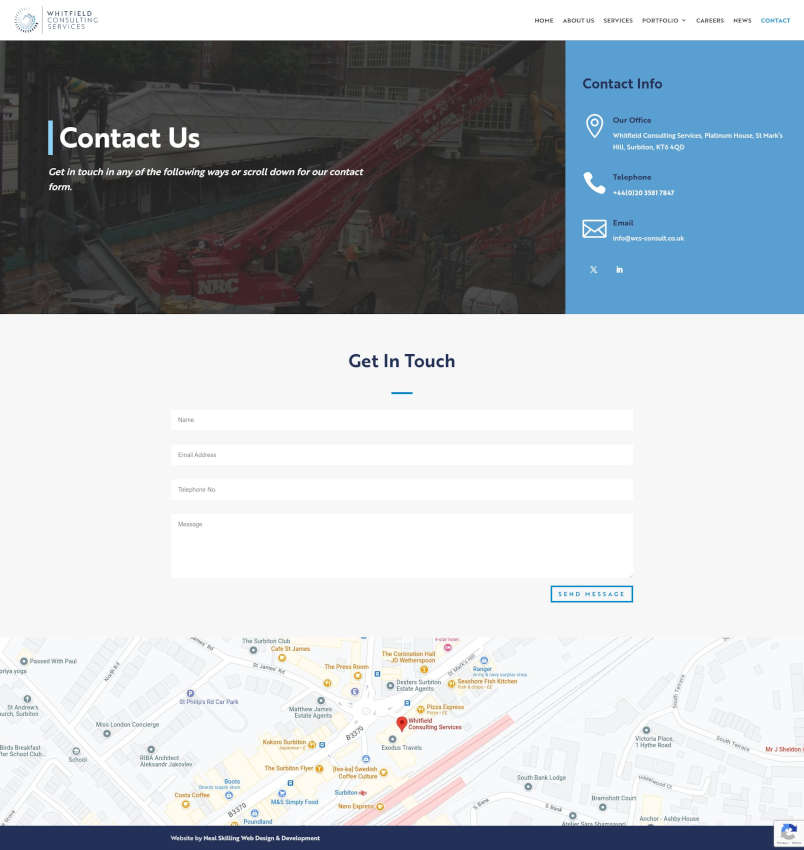Image resolution: width=804 pixels, height=850 pixels.
Task: Click the info@wcs-consult.co.uk email link
Action: (x=648, y=238)
